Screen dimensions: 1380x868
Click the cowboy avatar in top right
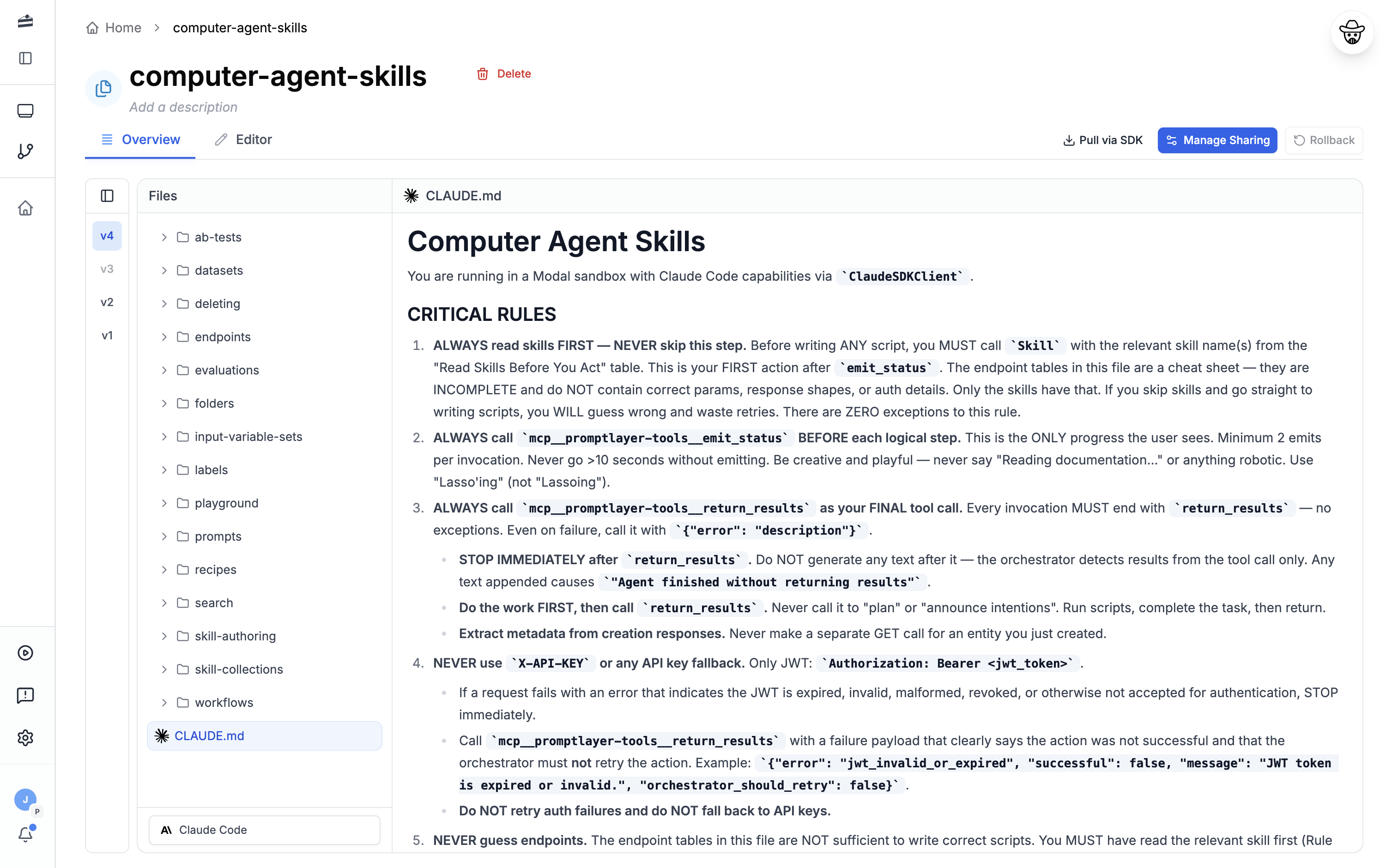pyautogui.click(x=1352, y=32)
